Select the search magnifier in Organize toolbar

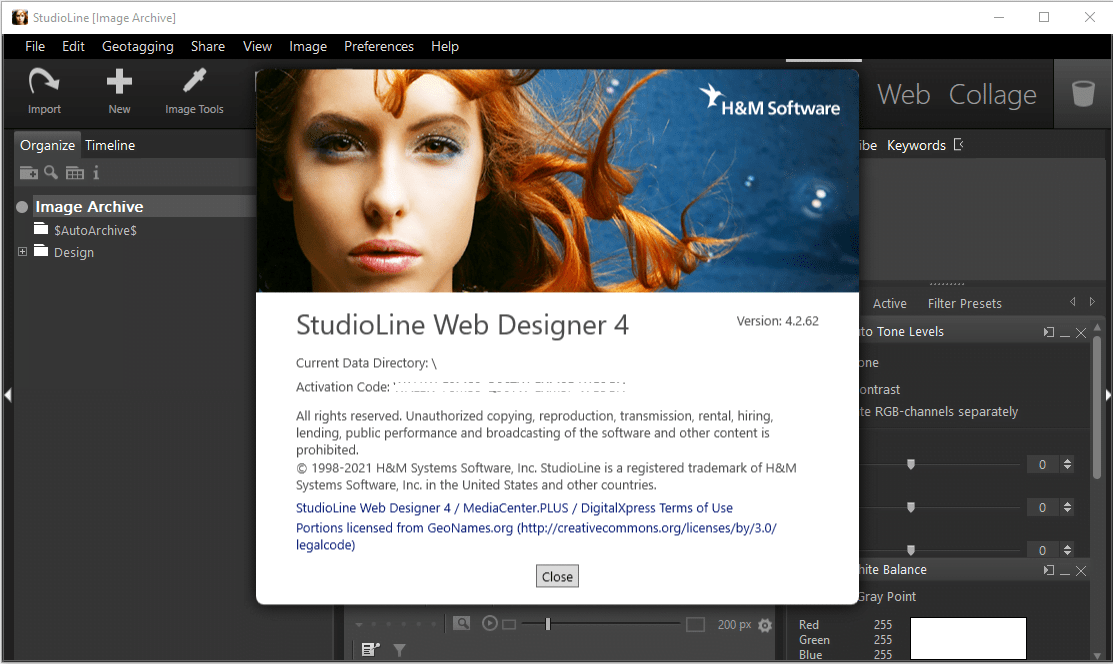pos(51,172)
